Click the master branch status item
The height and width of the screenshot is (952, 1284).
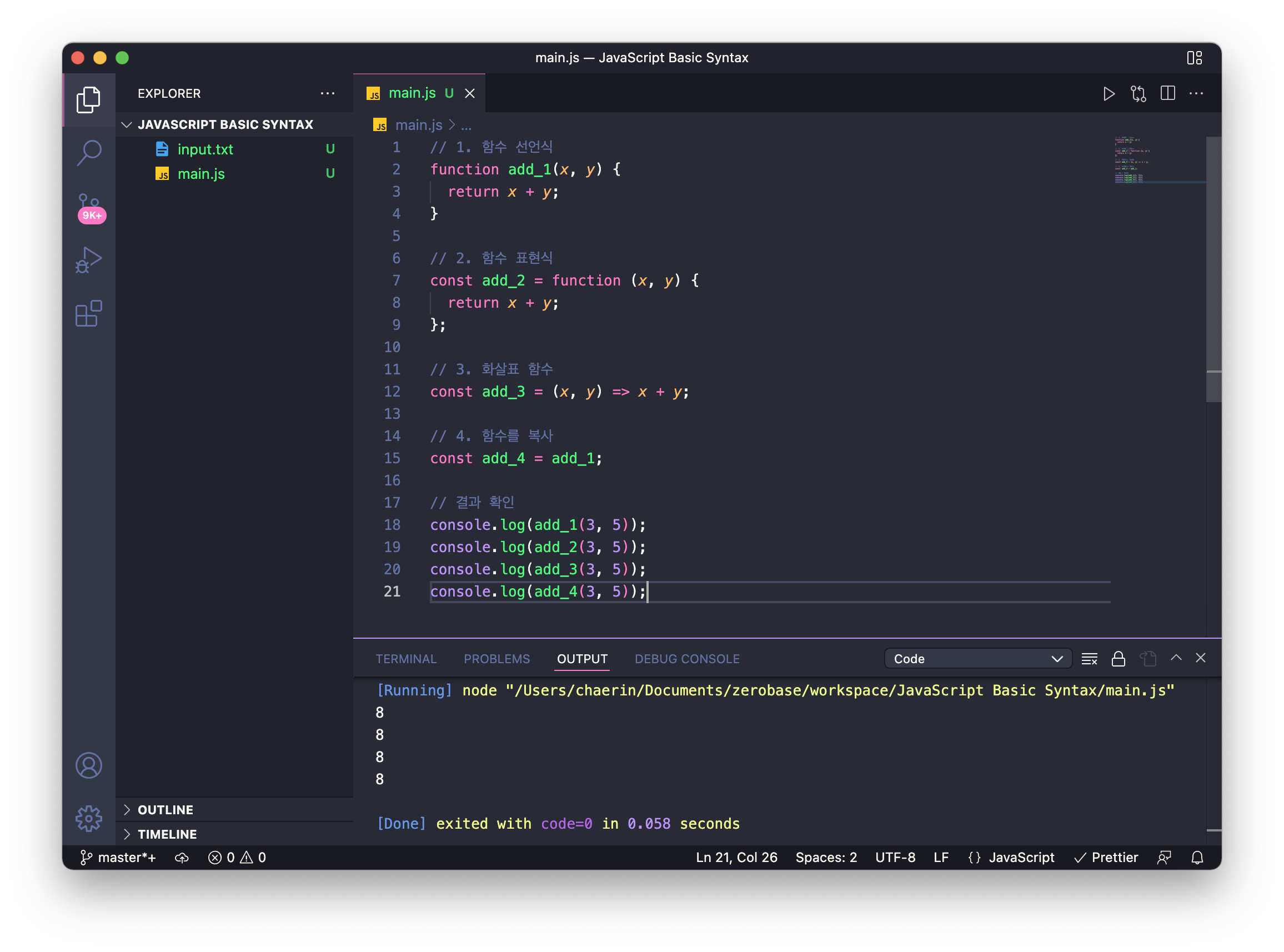pos(118,858)
